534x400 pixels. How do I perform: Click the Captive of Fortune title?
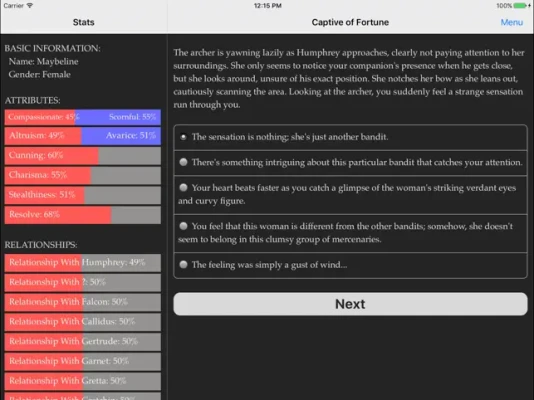click(350, 22)
